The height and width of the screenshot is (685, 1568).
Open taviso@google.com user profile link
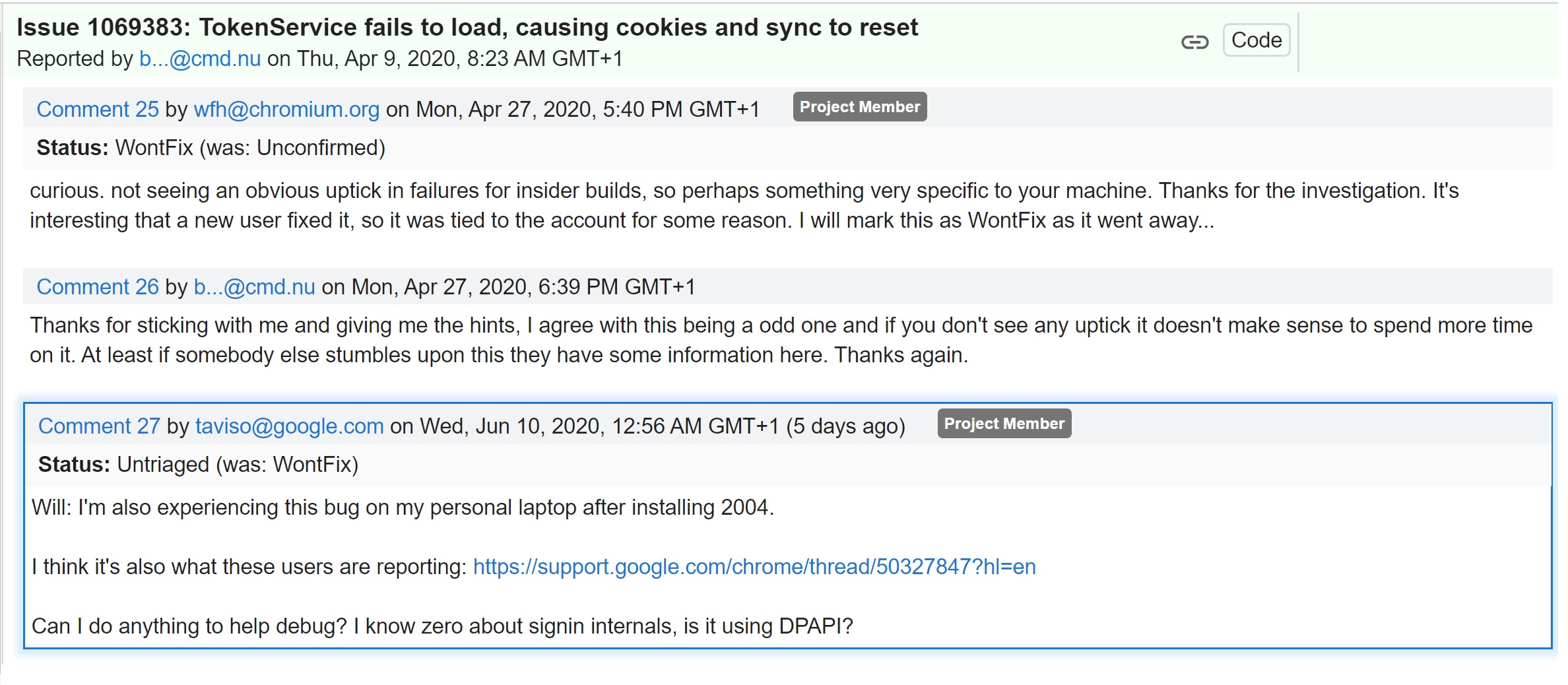pos(290,426)
